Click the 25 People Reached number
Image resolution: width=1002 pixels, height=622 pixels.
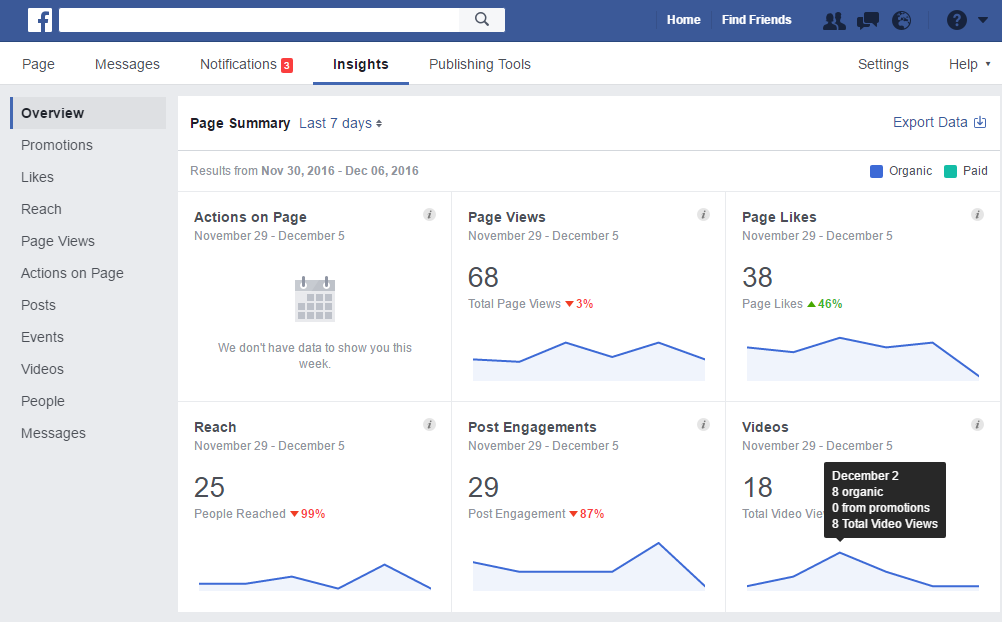click(209, 488)
